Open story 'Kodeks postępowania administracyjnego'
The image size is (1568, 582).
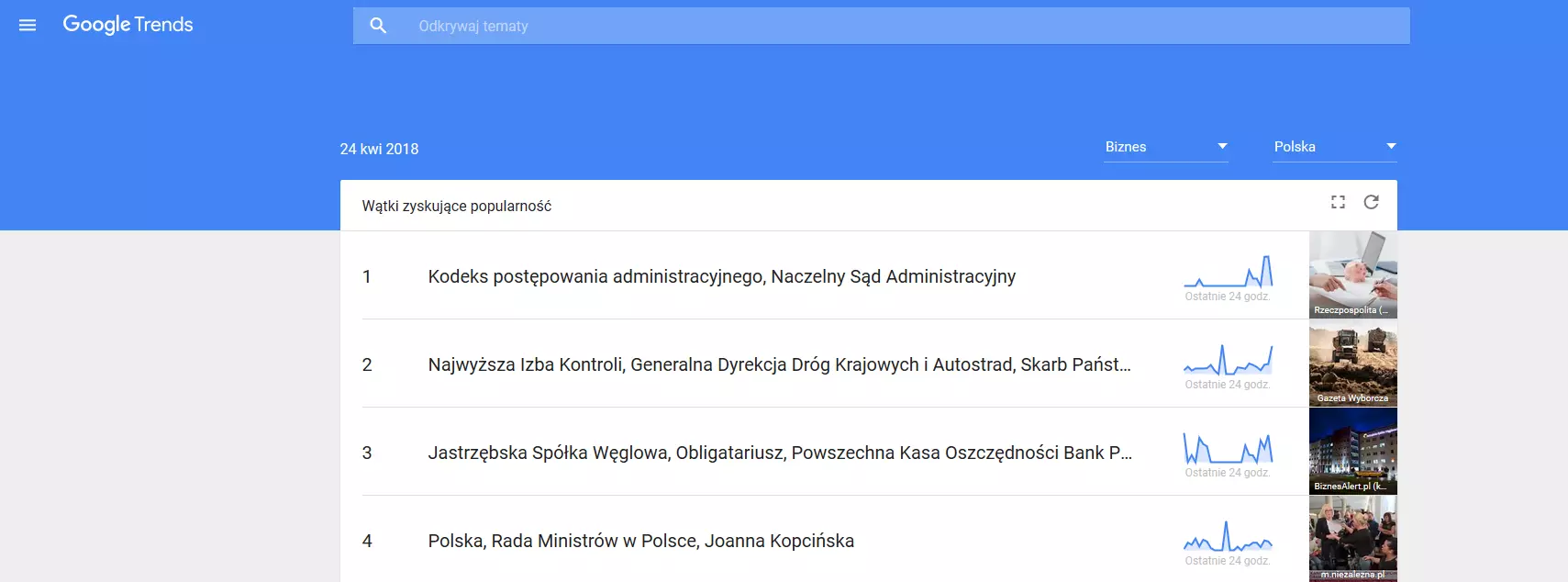pos(721,276)
